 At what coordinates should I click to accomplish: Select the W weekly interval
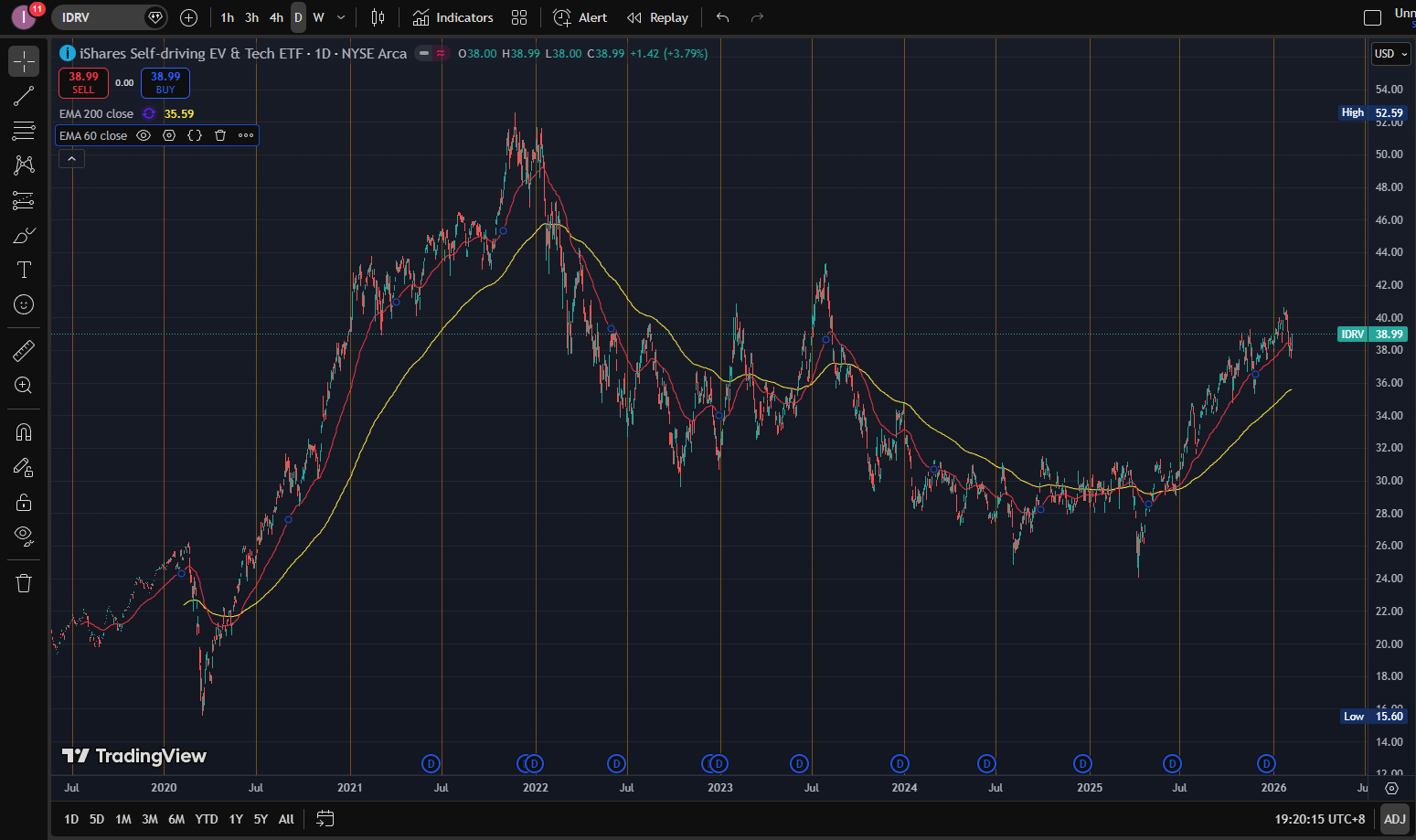pyautogui.click(x=318, y=17)
